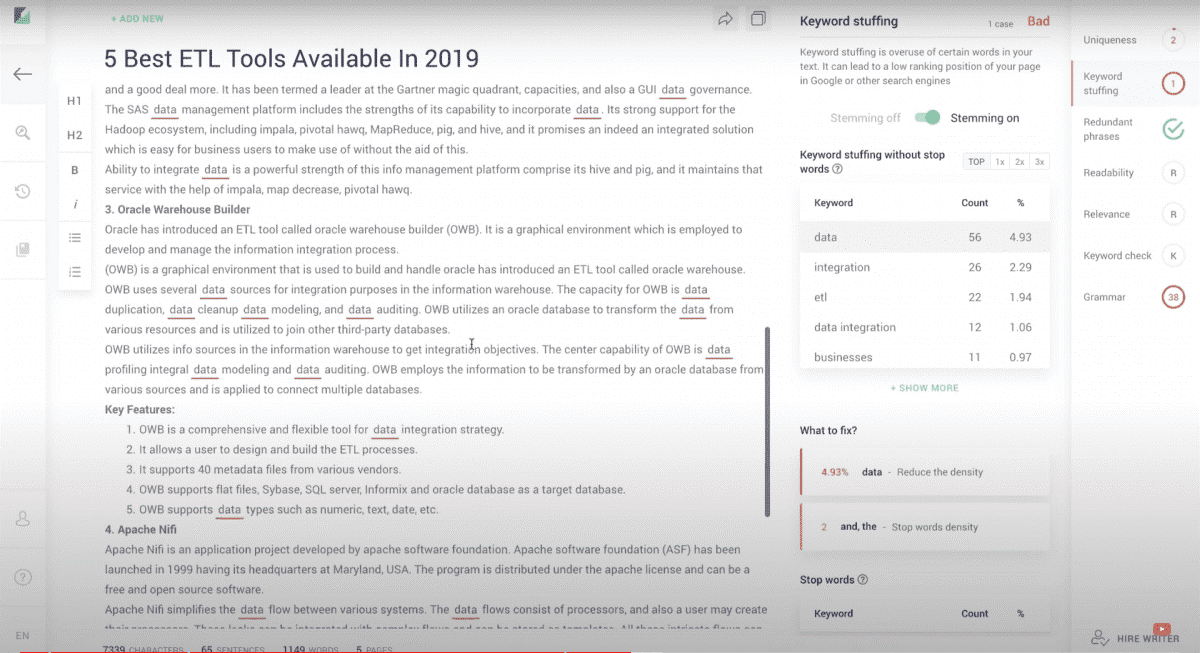Click the '1 case' indicator
The width and height of the screenshot is (1200, 653).
pos(1000,23)
